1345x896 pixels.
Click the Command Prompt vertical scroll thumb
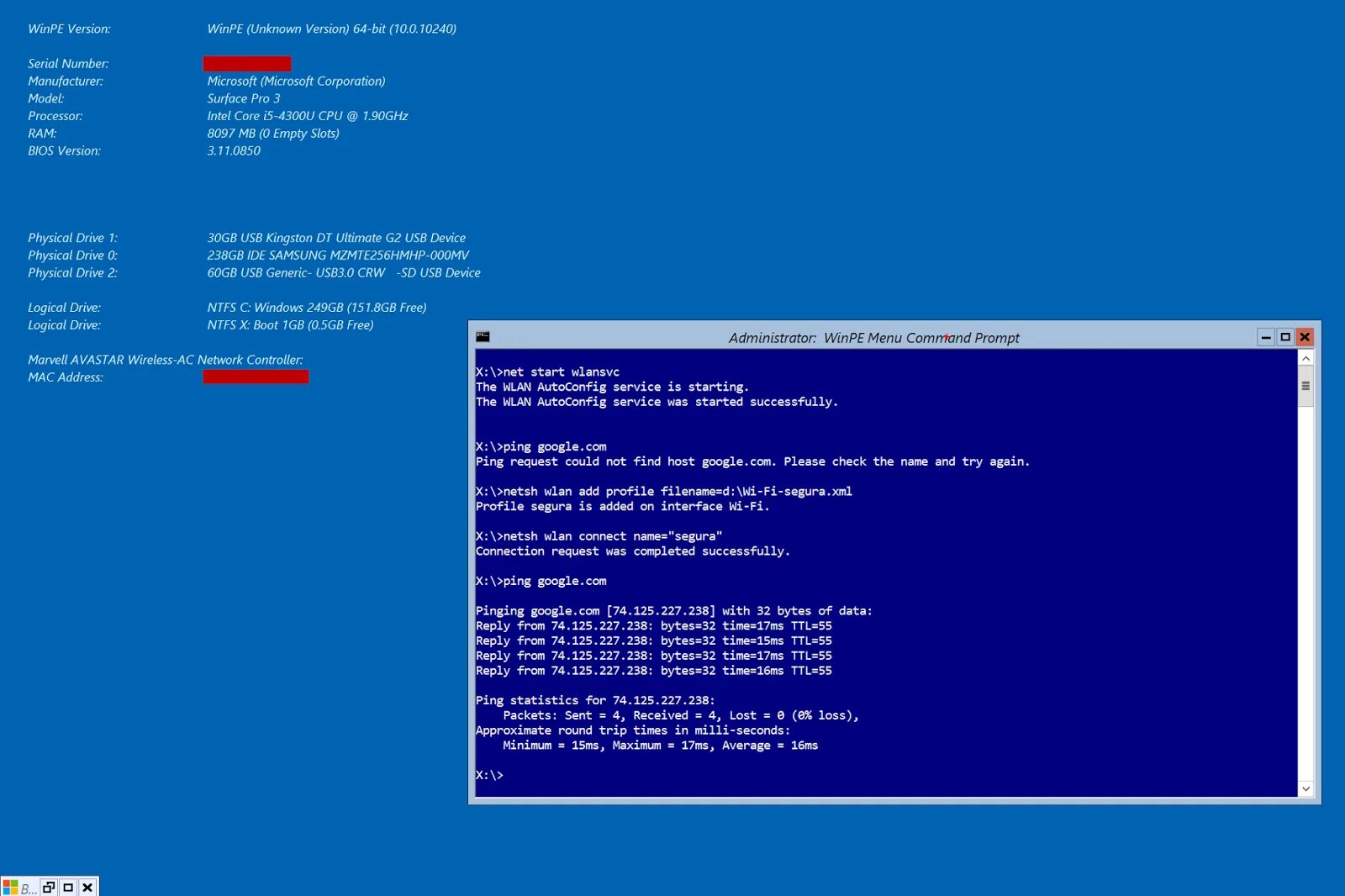click(1305, 387)
